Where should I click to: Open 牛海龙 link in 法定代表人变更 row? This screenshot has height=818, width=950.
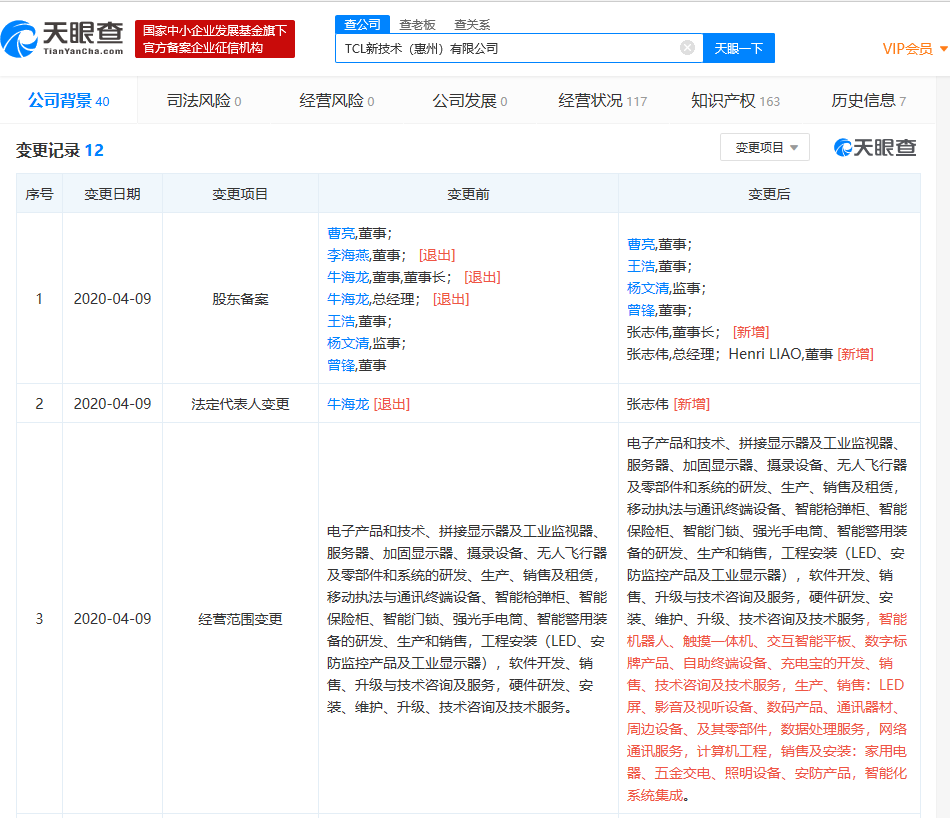[x=348, y=404]
